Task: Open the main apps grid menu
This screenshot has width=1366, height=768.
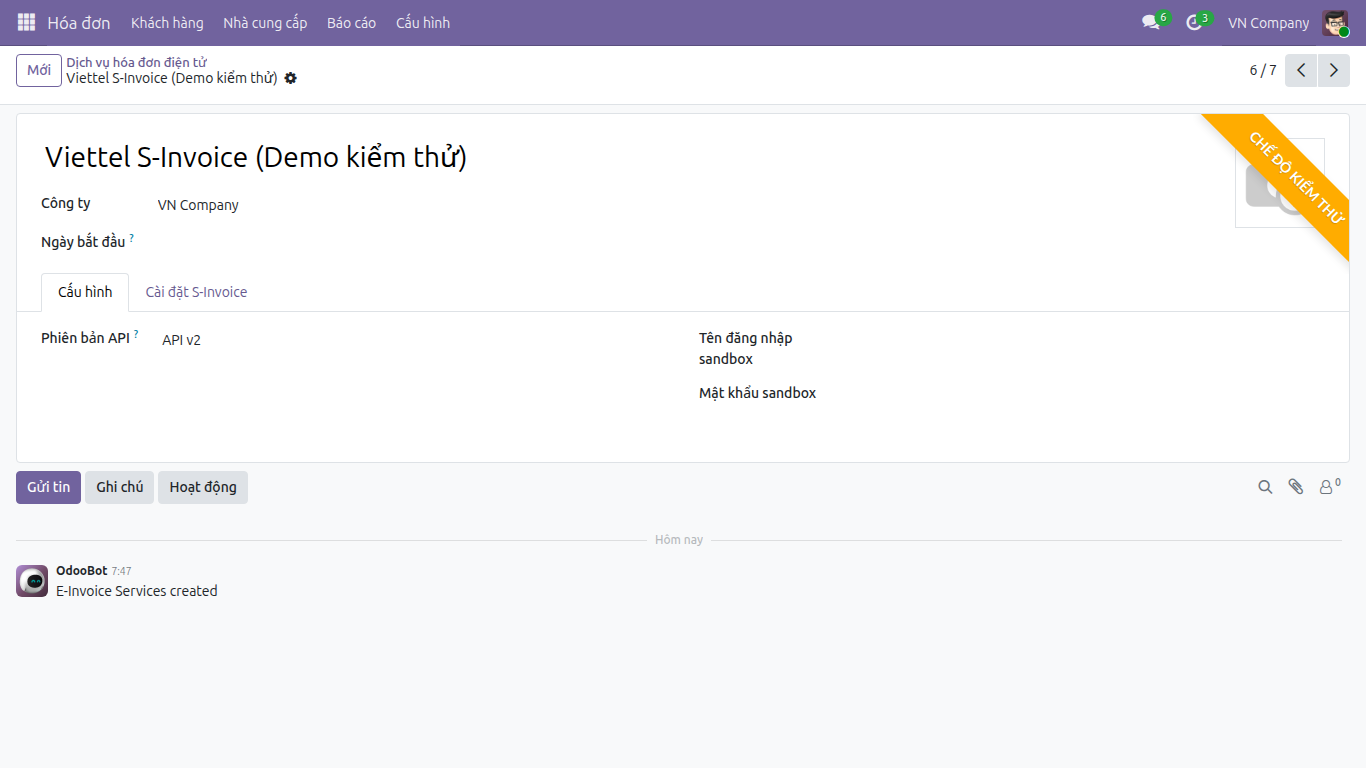Action: click(x=26, y=22)
